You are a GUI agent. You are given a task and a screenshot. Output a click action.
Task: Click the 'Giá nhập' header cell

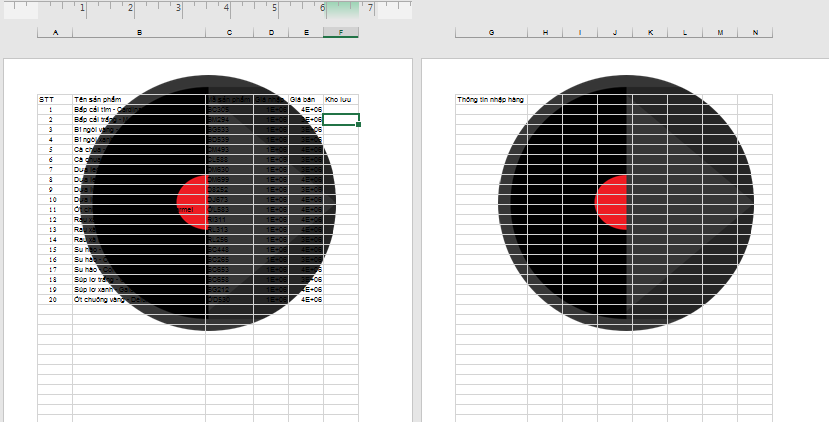pyautogui.click(x=271, y=99)
